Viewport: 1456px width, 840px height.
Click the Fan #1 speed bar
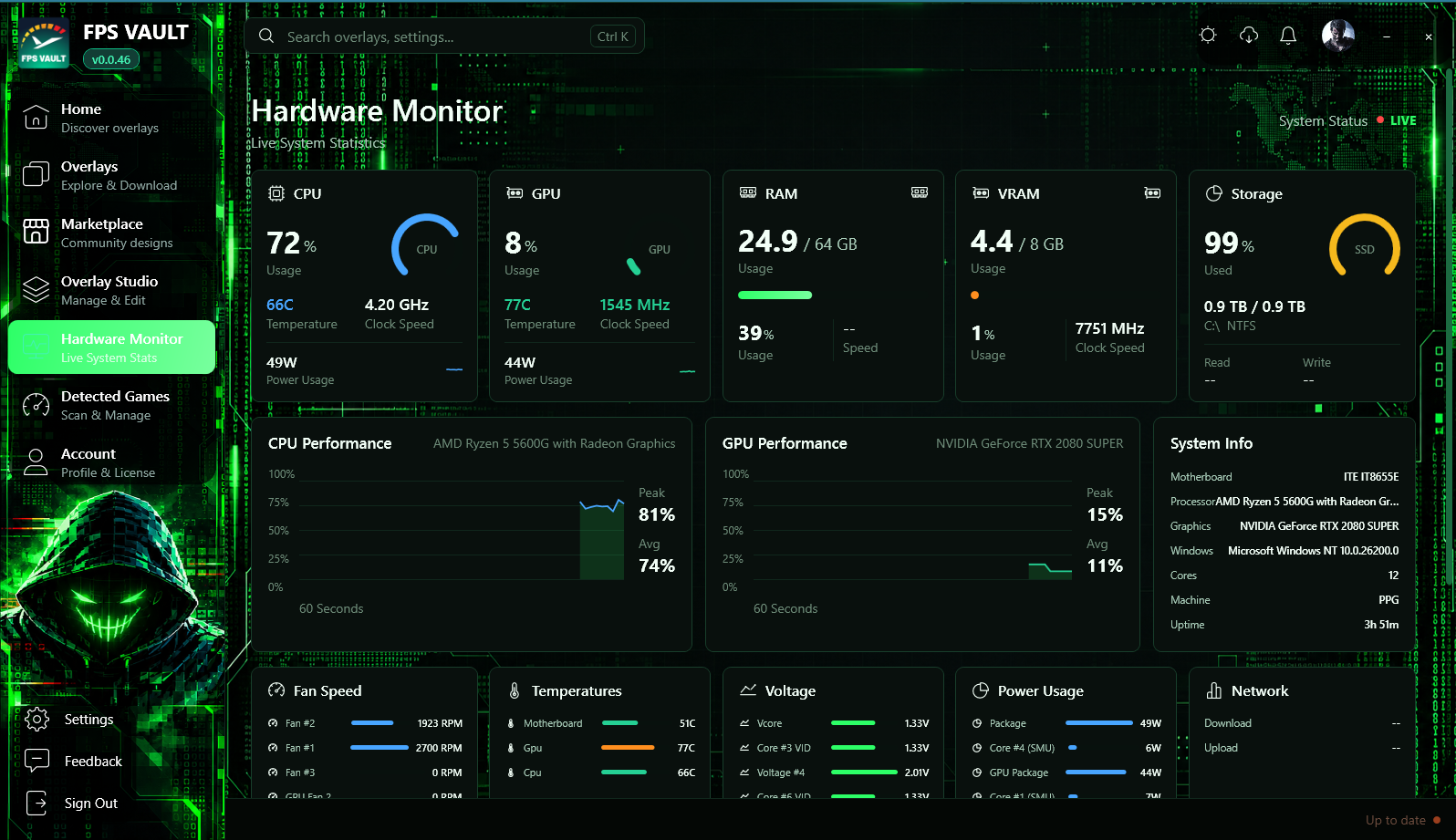[380, 748]
